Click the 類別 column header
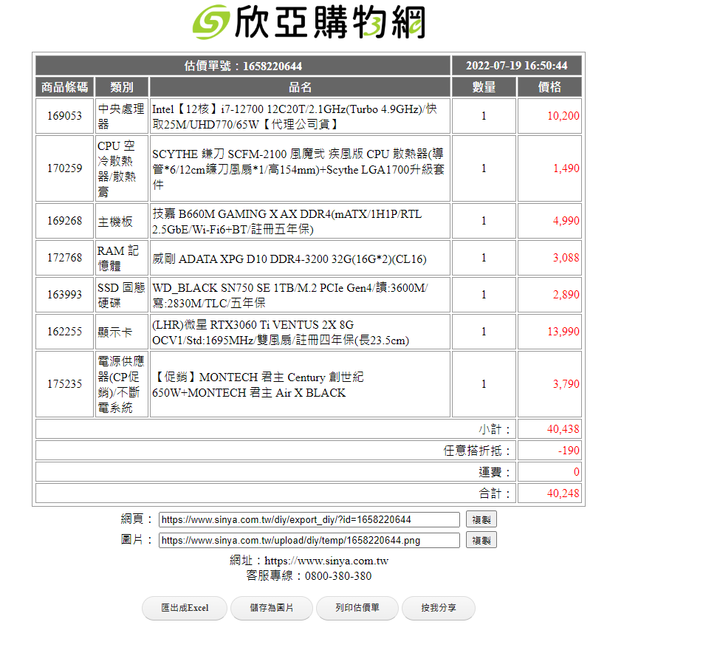The height and width of the screenshot is (653, 720). (122, 87)
